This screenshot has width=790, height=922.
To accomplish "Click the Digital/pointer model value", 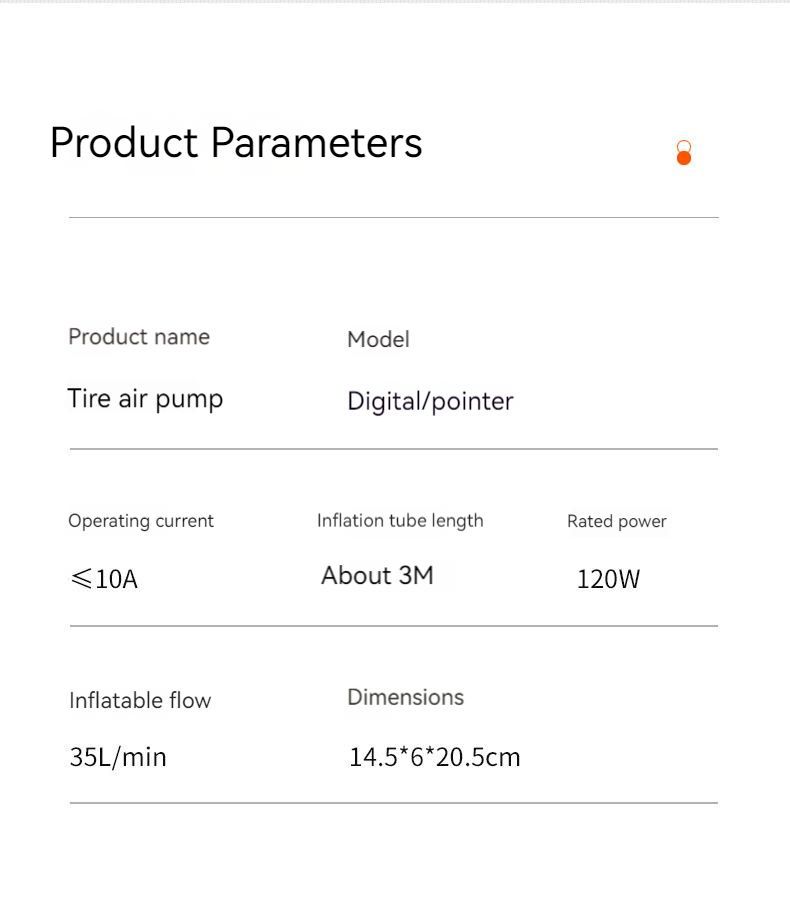I will point(430,402).
